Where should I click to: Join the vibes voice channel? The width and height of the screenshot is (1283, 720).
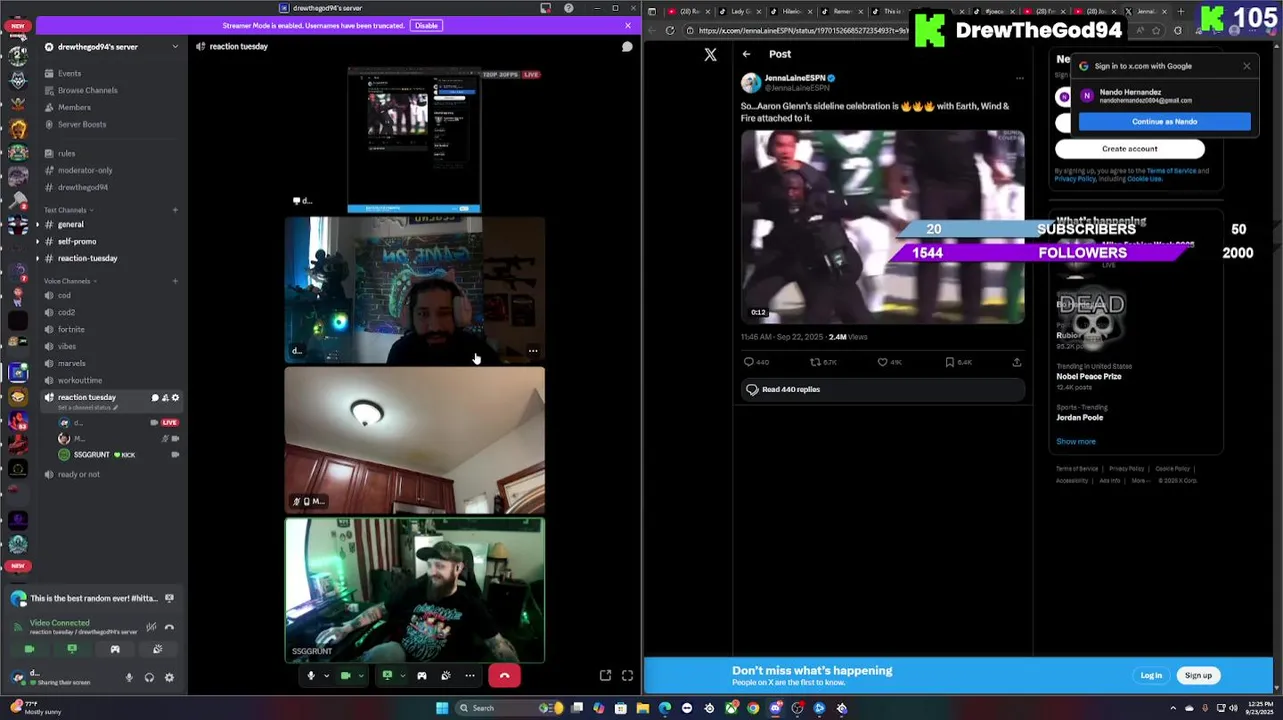click(67, 346)
